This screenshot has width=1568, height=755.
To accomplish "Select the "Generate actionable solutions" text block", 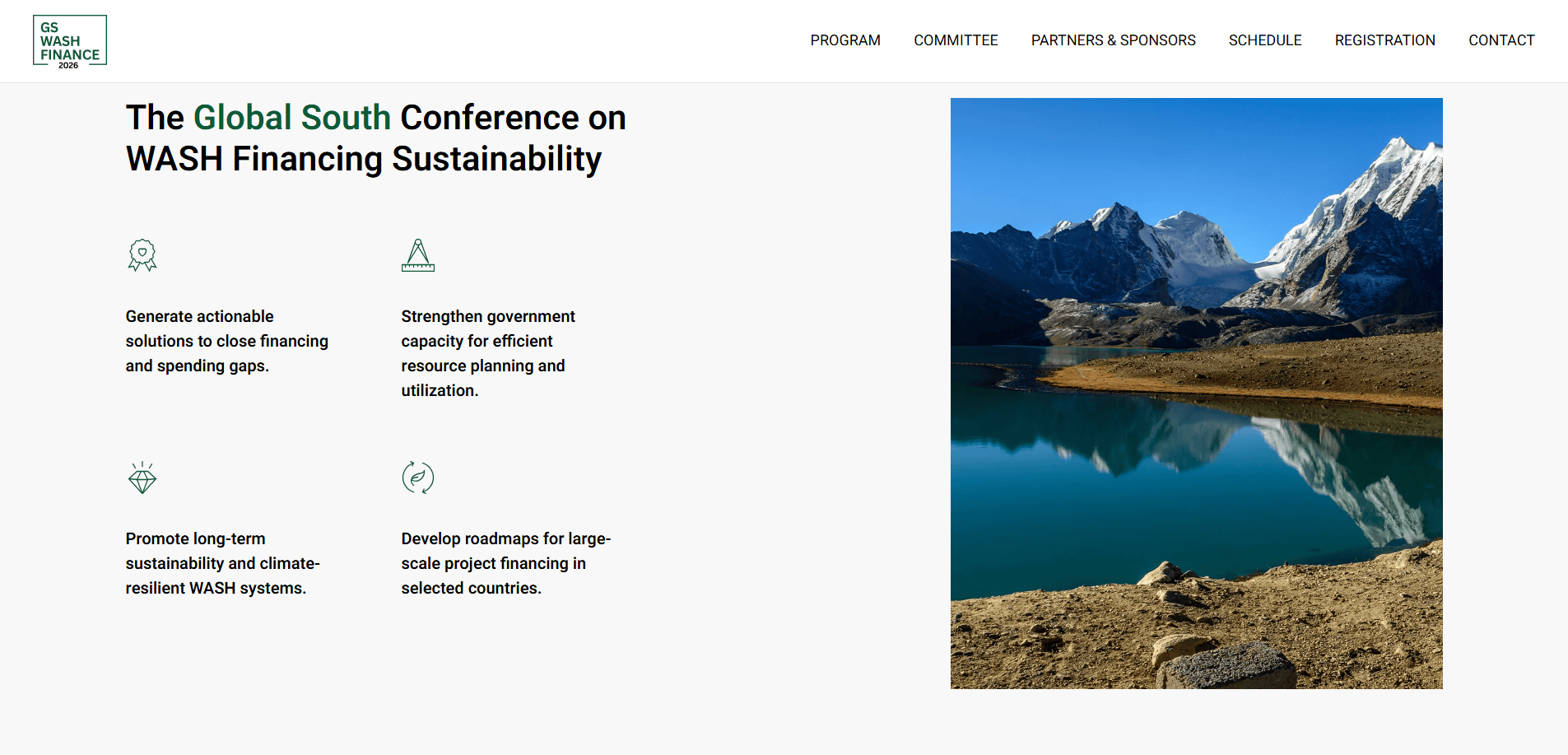I will tap(226, 341).
